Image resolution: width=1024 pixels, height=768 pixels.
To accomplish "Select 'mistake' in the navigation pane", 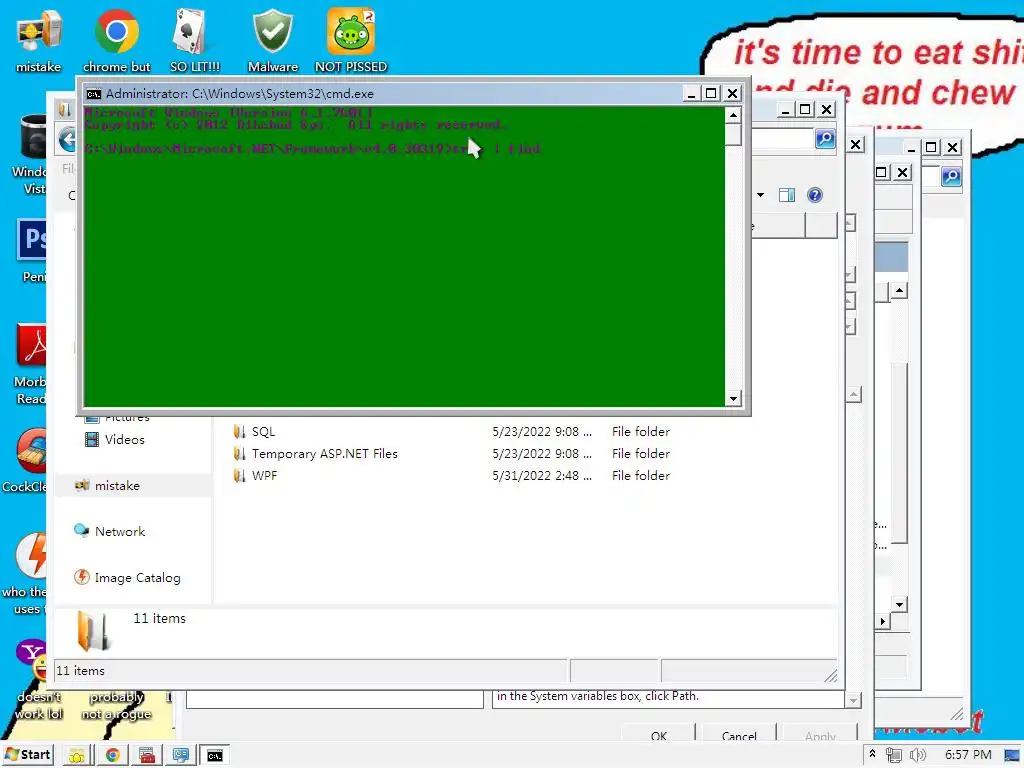I will (108, 486).
